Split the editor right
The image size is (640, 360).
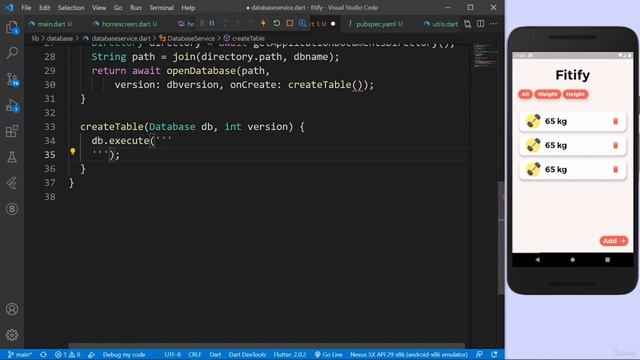point(480,24)
